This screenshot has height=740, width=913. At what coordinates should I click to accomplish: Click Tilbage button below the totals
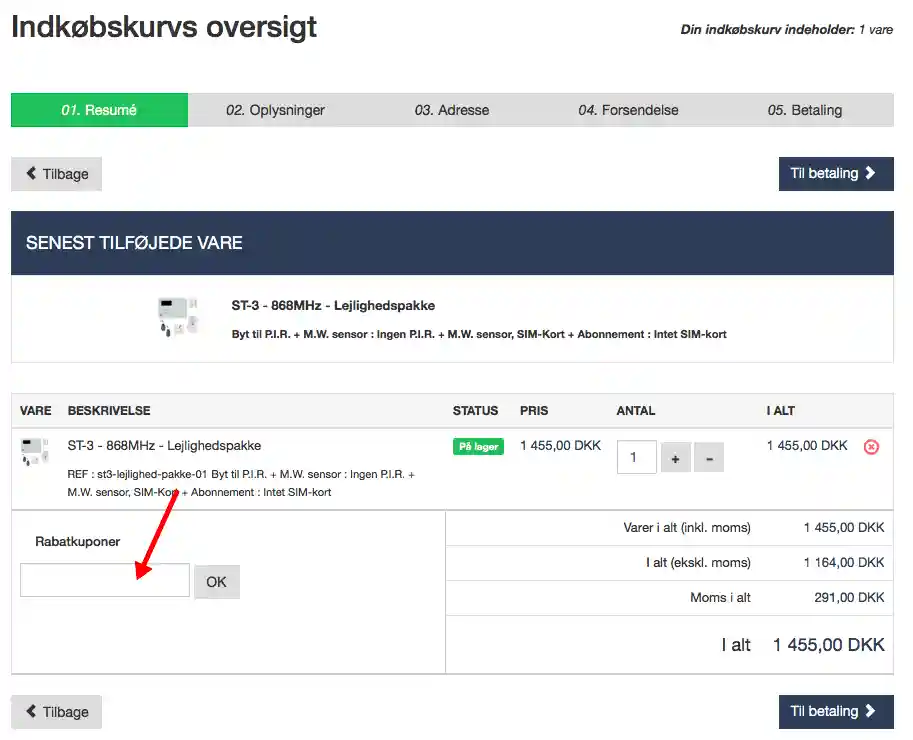pyautogui.click(x=56, y=712)
